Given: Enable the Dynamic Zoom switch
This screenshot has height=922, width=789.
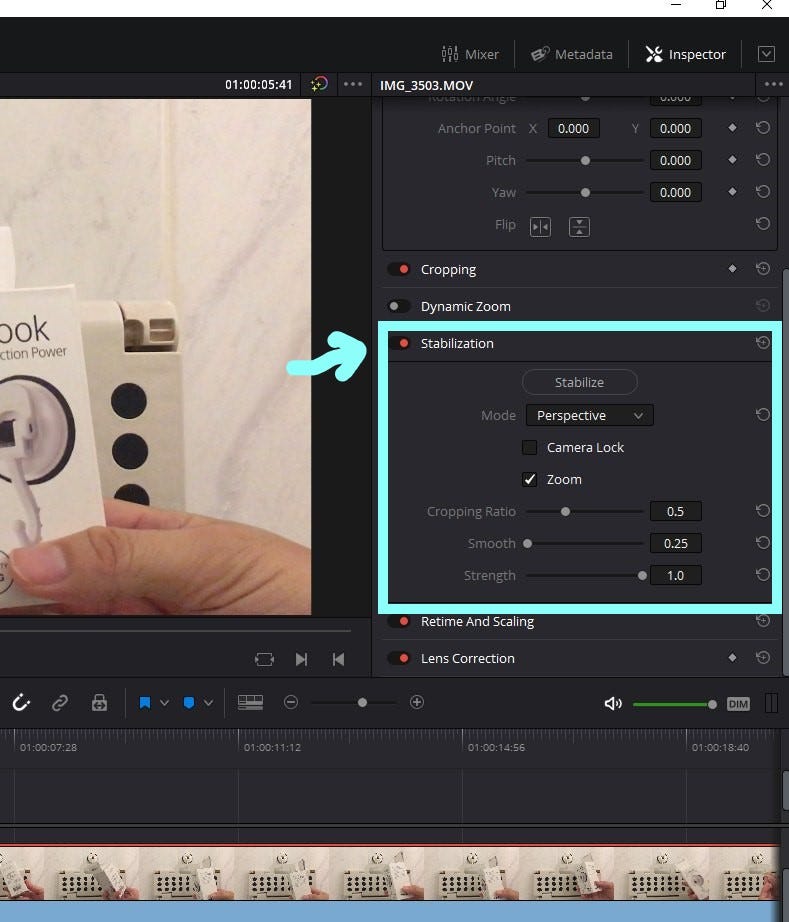Looking at the screenshot, I should [399, 306].
